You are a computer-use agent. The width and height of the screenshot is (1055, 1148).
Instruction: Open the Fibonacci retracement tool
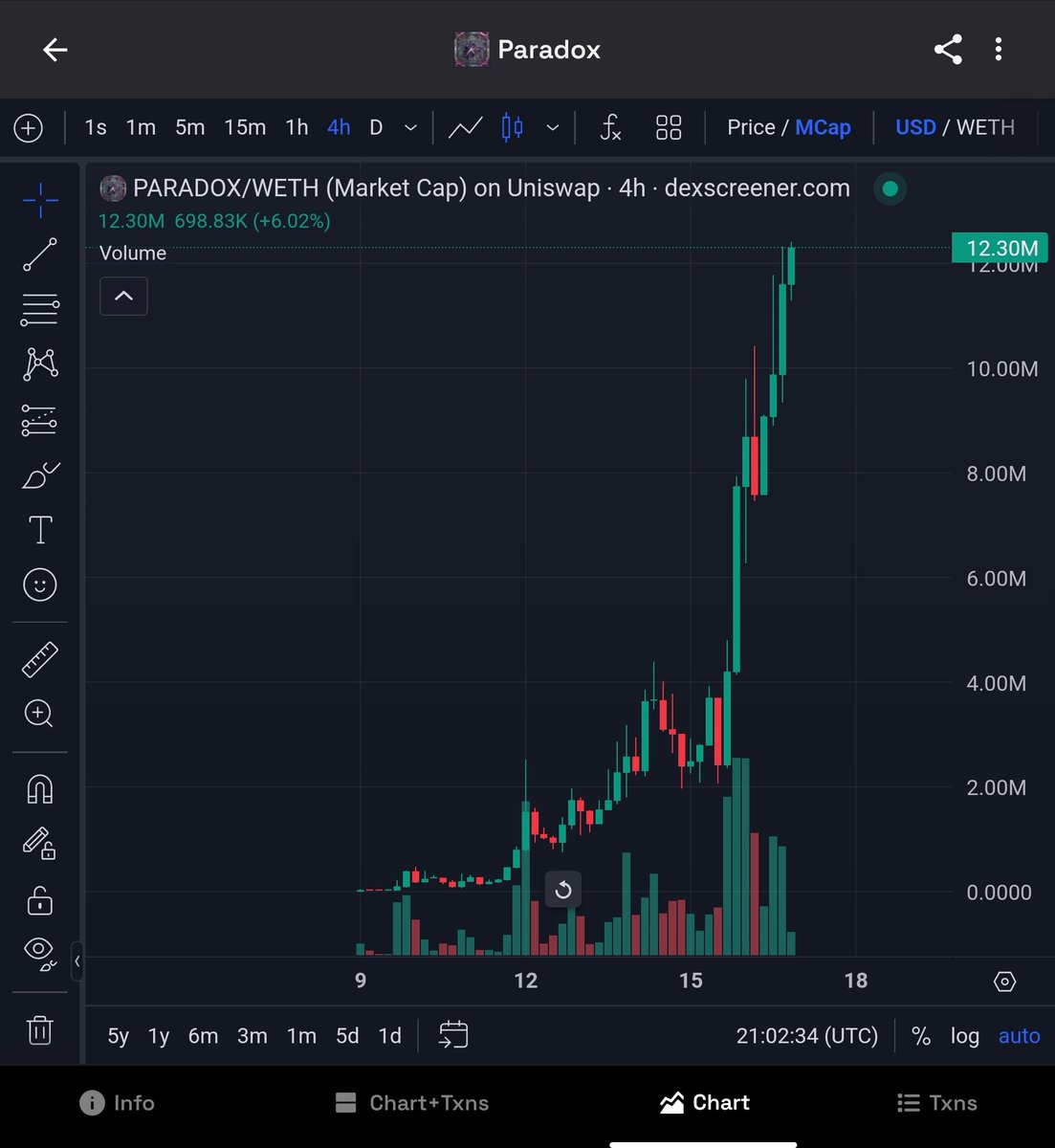point(40,309)
